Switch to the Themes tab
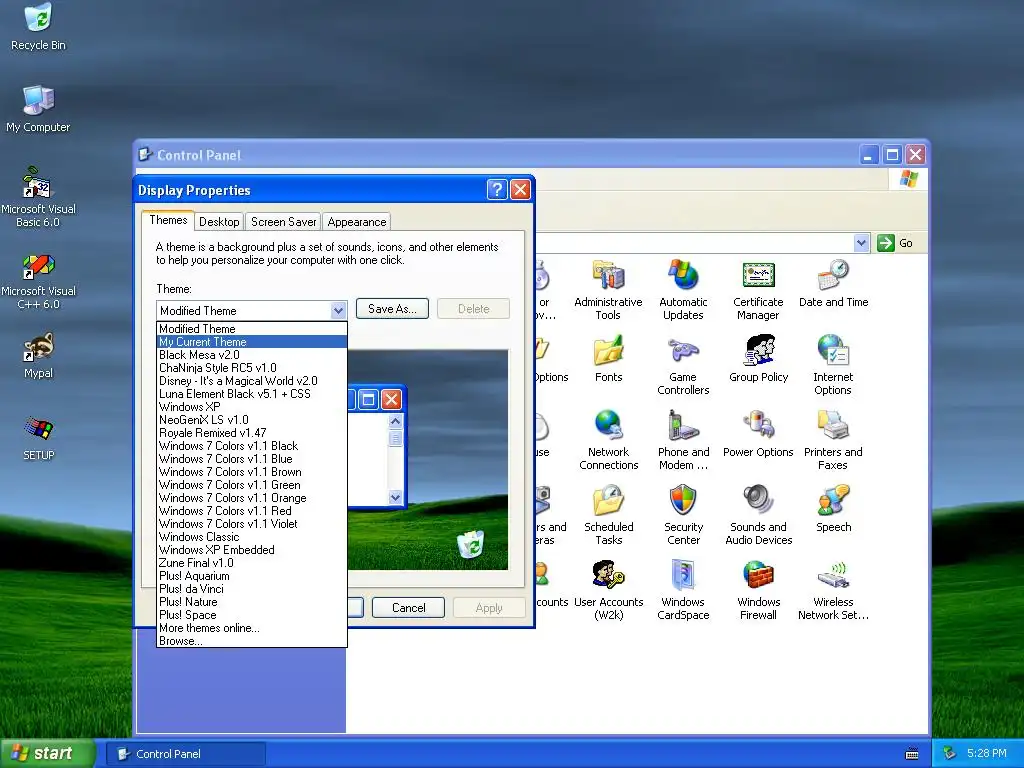Viewport: 1024px width, 768px height. 168,220
